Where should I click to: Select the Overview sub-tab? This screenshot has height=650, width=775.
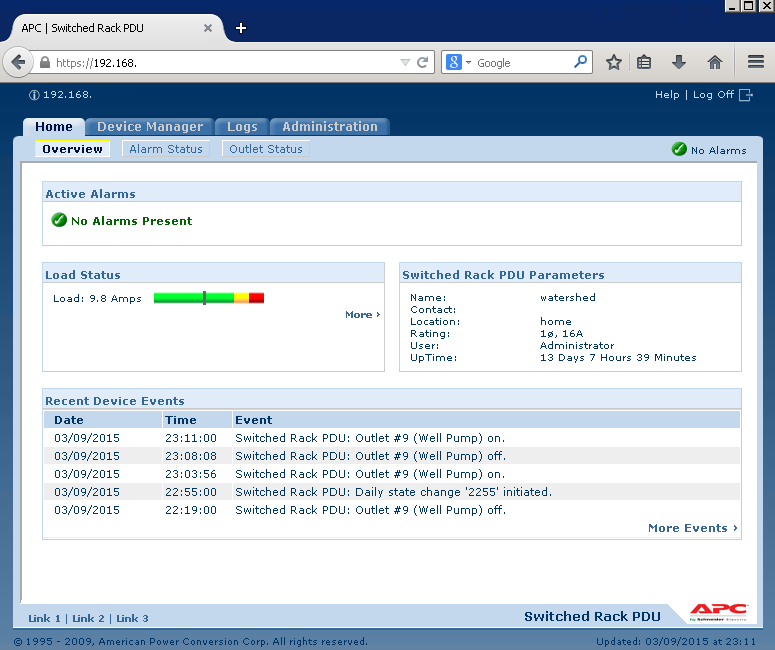pos(72,149)
